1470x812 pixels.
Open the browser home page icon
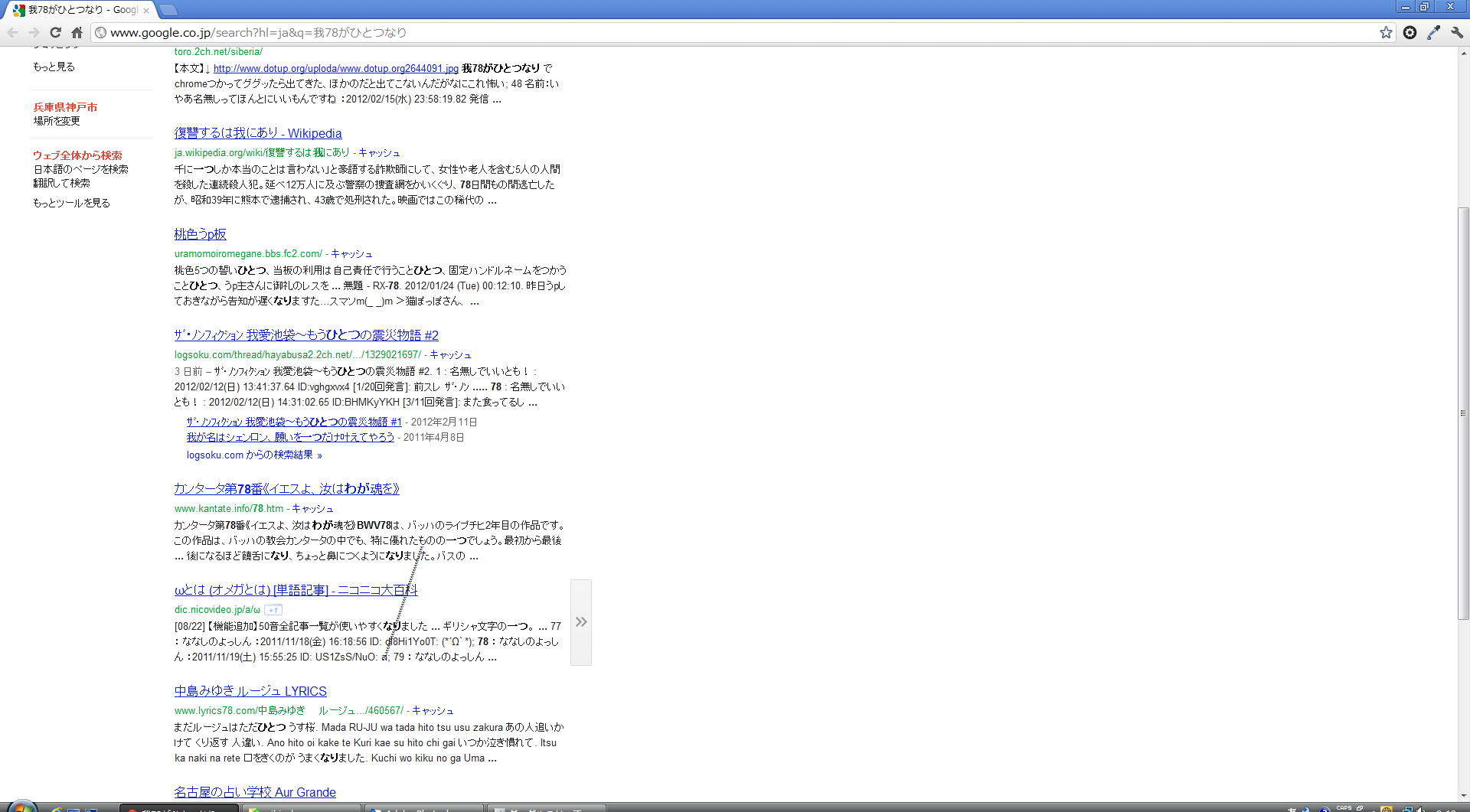(77, 32)
